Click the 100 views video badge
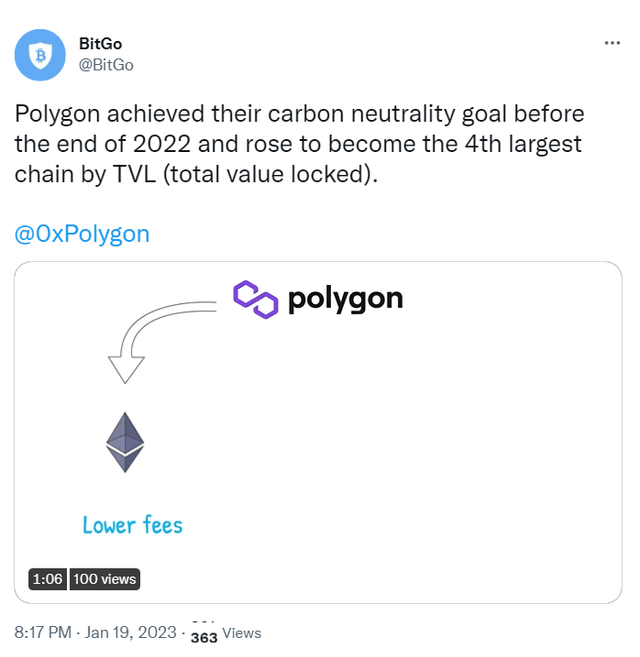This screenshot has height=657, width=640. tap(105, 578)
